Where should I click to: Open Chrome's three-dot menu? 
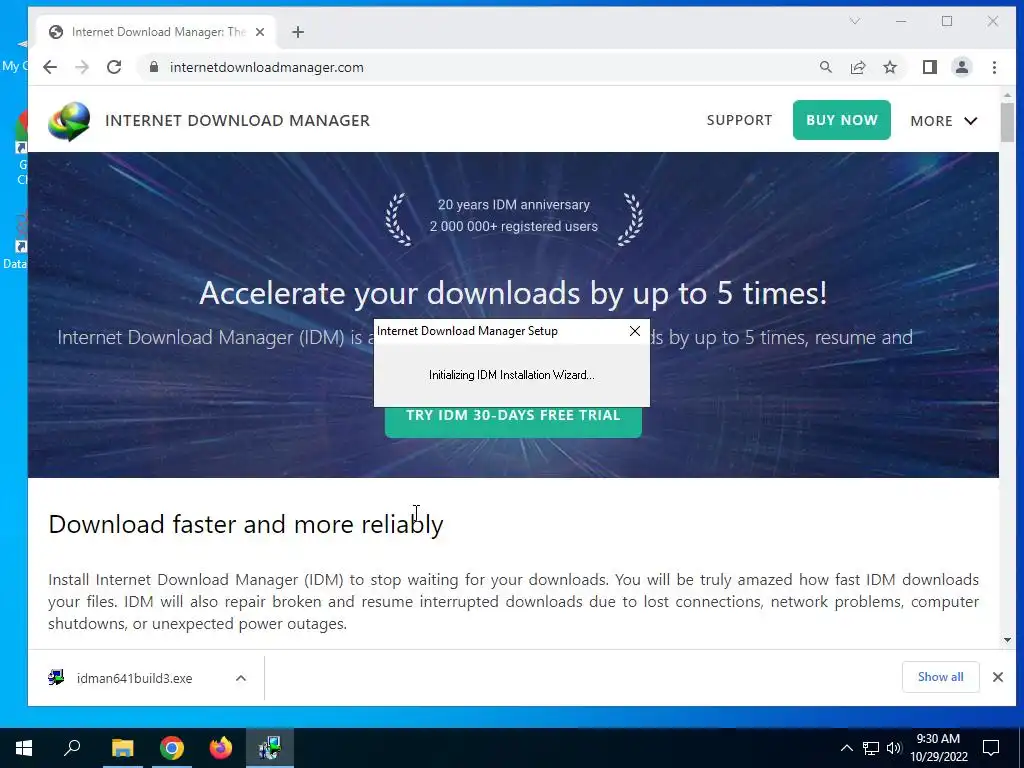coord(995,67)
